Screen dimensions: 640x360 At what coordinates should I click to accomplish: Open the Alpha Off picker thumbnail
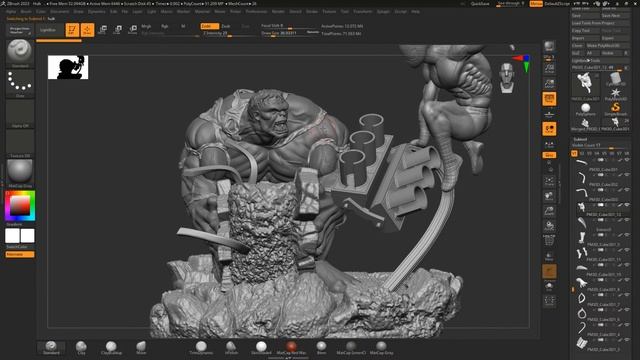[x=20, y=114]
